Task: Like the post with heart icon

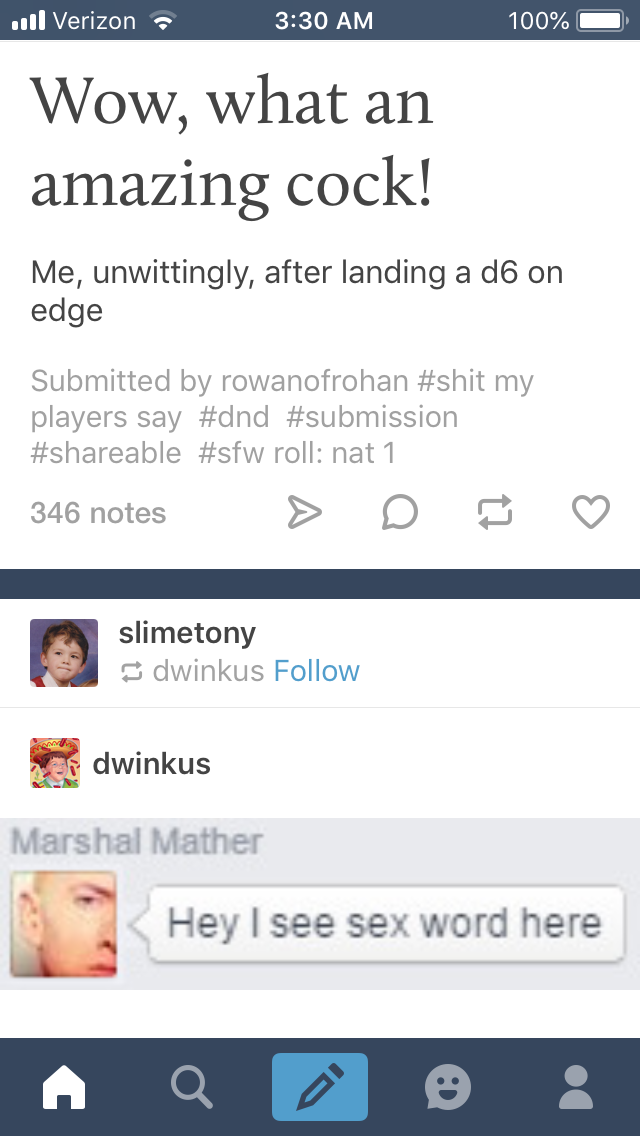Action: click(x=591, y=512)
